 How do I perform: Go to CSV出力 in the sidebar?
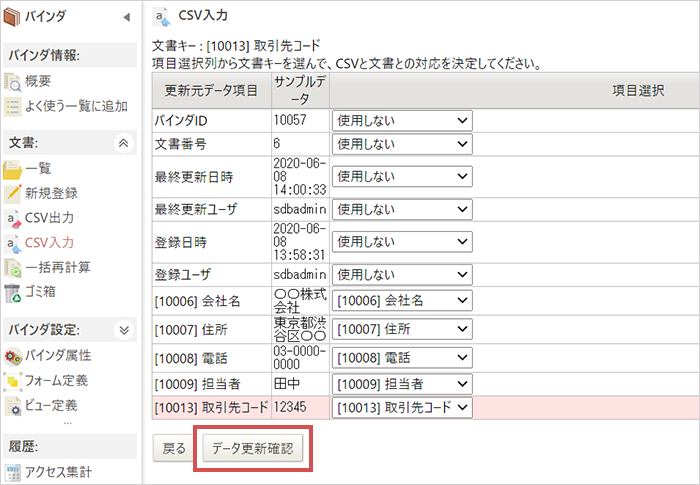coord(49,218)
